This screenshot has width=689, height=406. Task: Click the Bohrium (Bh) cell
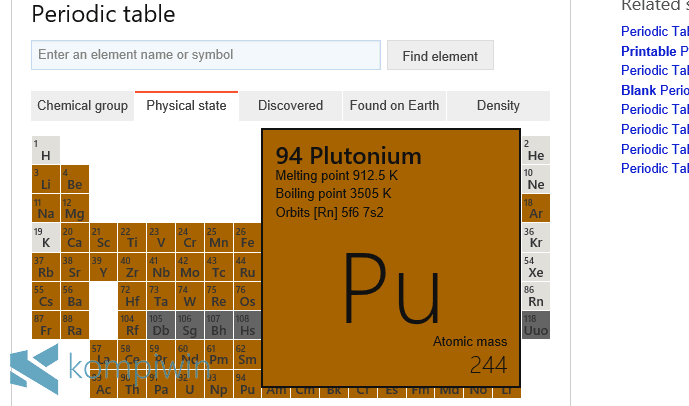coord(219,325)
